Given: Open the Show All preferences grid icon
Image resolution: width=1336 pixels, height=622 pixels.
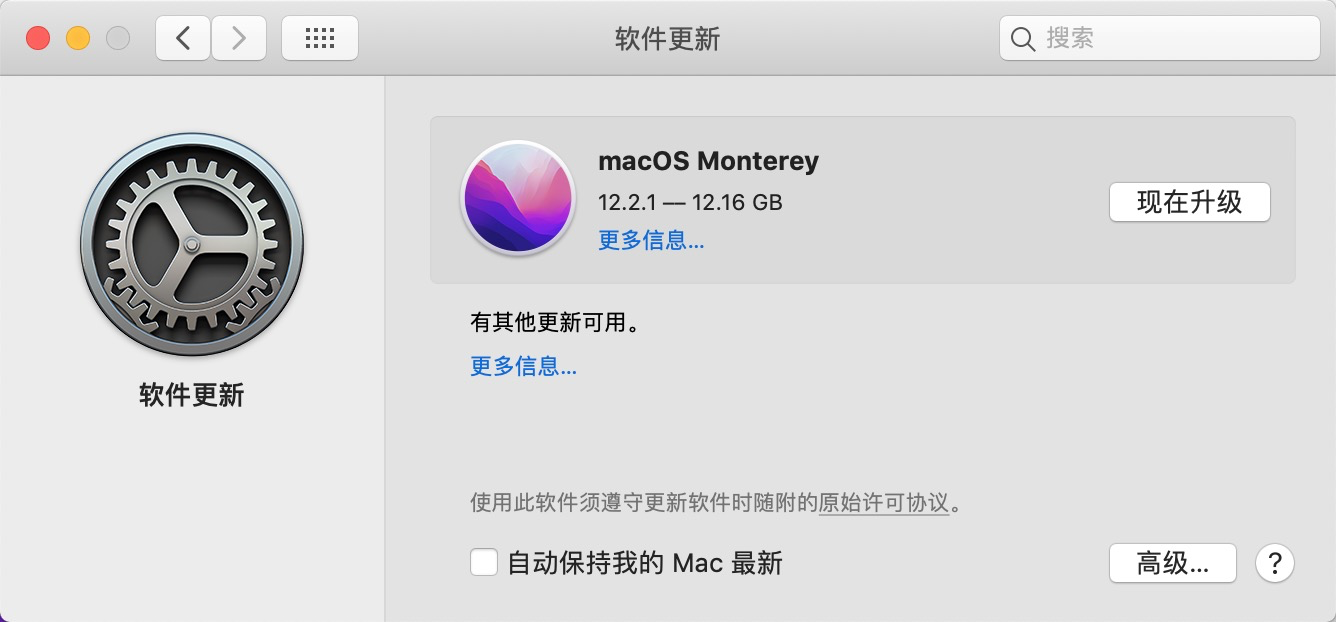Looking at the screenshot, I should pos(320,37).
